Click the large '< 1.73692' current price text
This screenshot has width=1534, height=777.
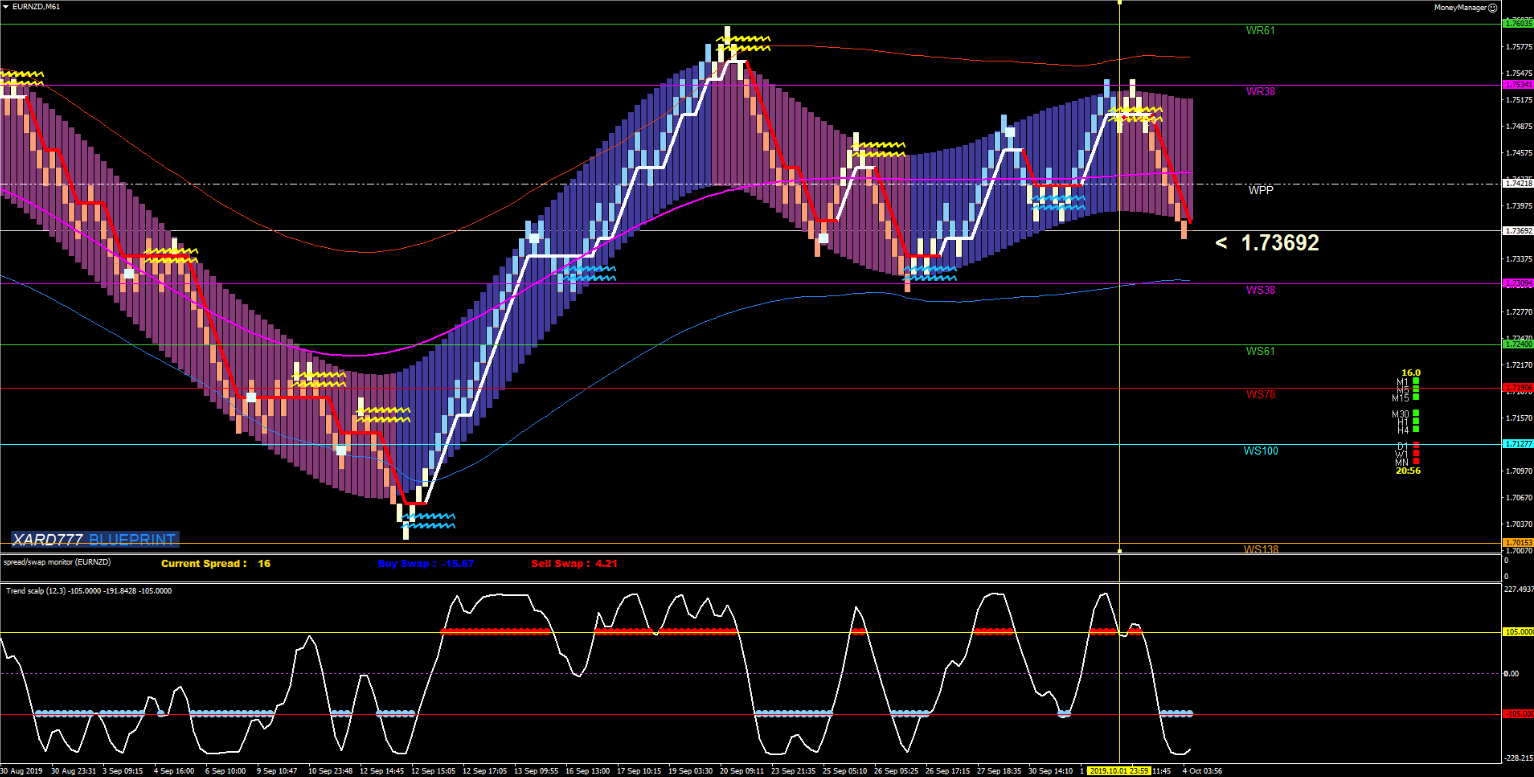1267,243
